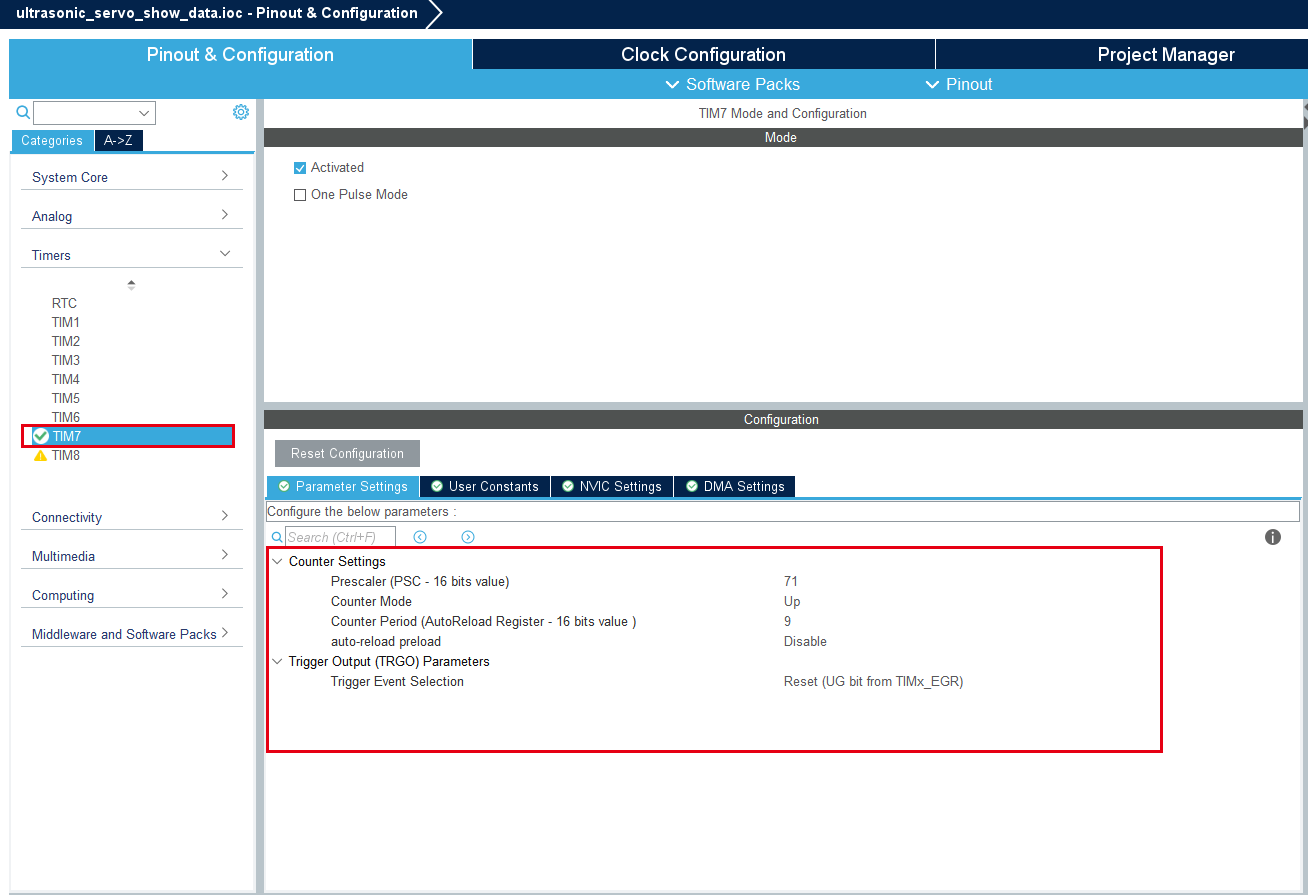The image size is (1308, 896).
Task: Open the Software Packs dropdown menu
Action: tap(733, 85)
